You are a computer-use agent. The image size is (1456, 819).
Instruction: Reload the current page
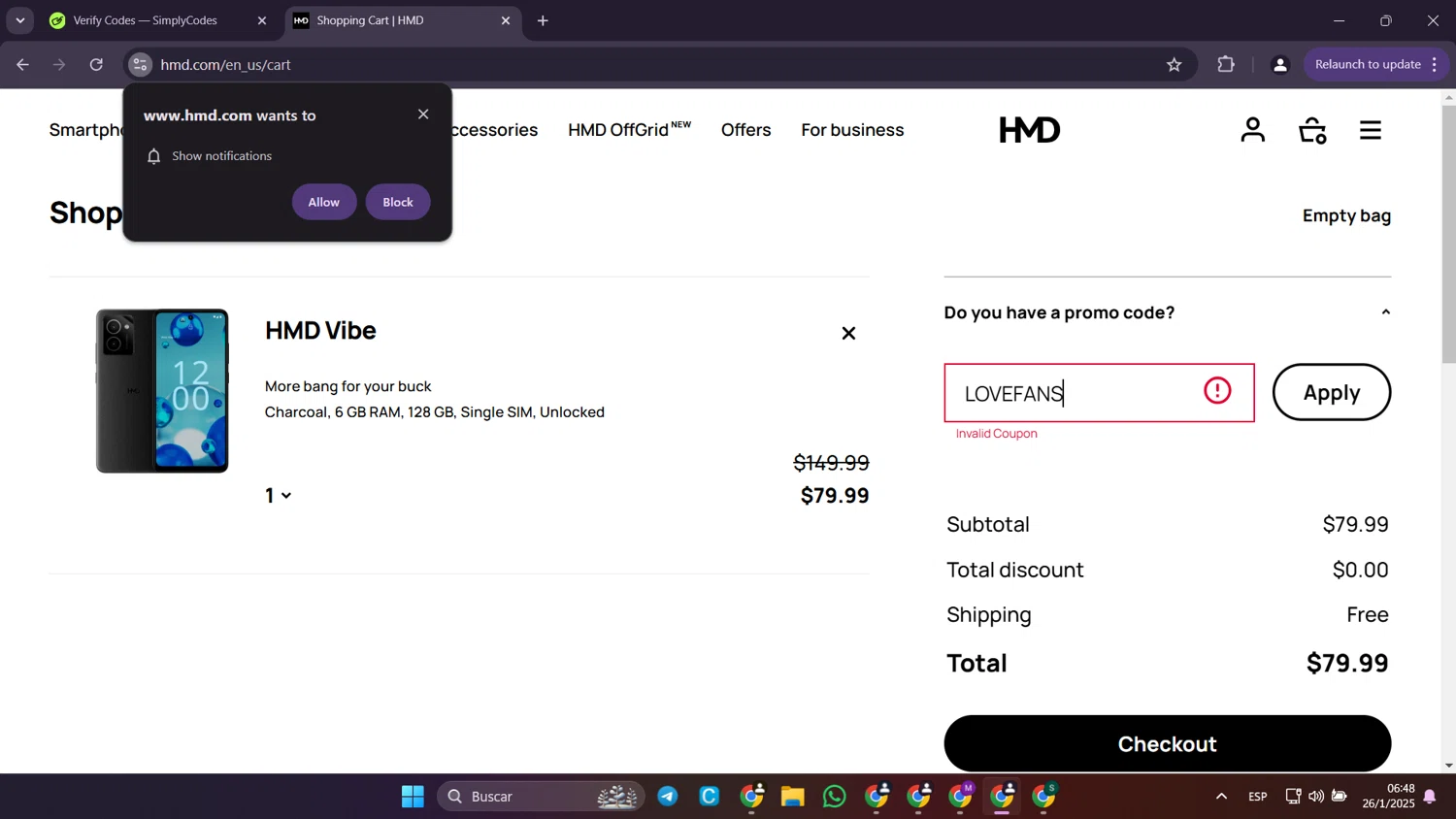click(x=96, y=65)
